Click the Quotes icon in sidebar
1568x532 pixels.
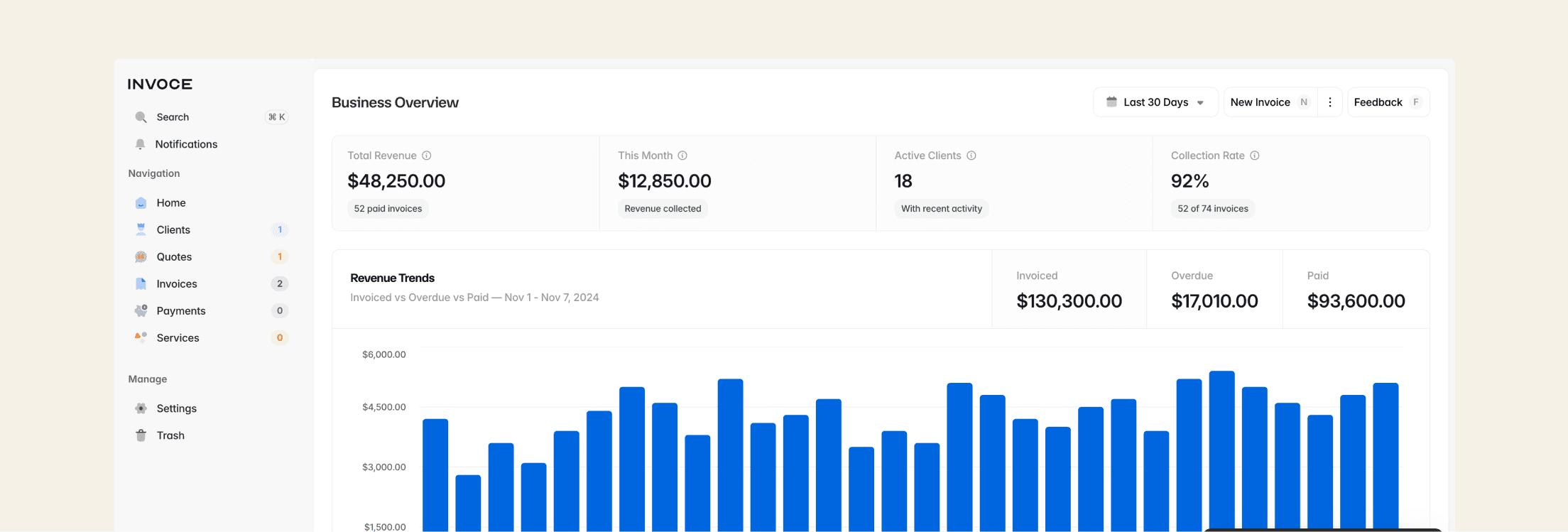[141, 256]
